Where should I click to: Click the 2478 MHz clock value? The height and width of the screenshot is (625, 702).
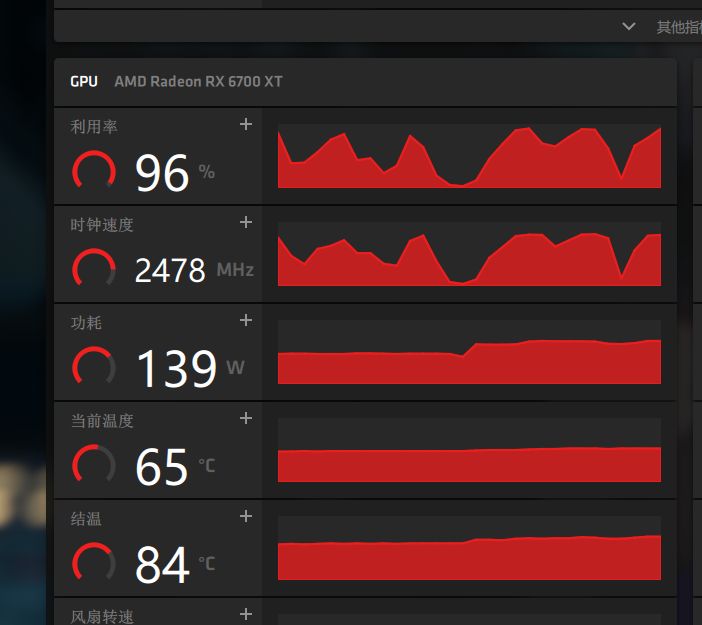click(194, 270)
